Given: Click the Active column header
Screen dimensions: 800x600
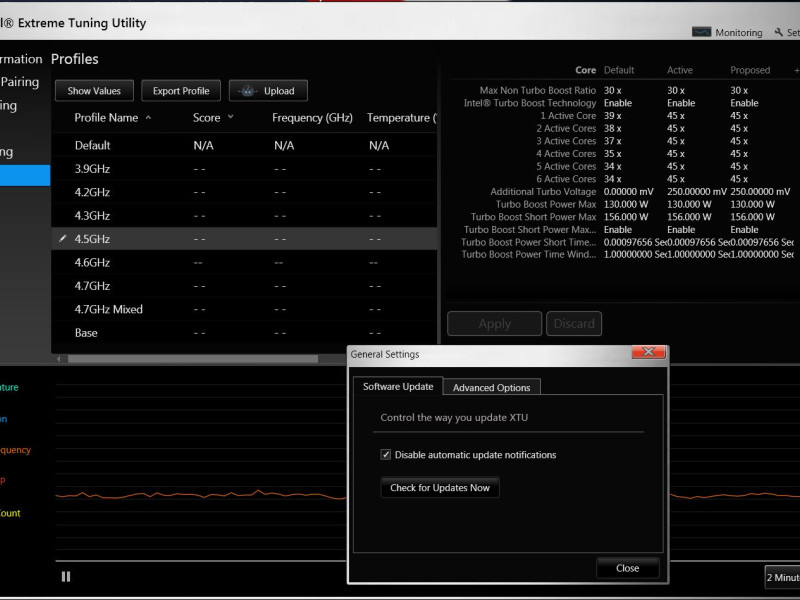Looking at the screenshot, I should (x=680, y=70).
